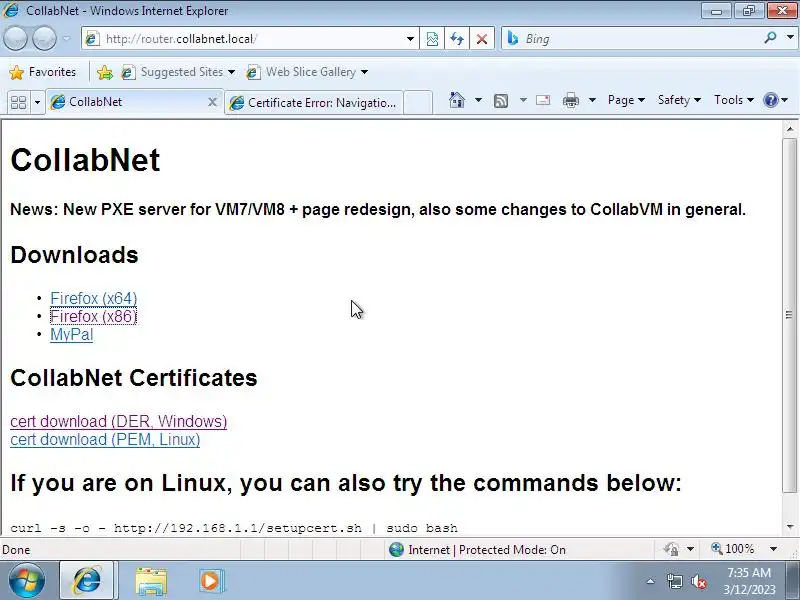Download the PEM Linux certificate

click(x=105, y=439)
